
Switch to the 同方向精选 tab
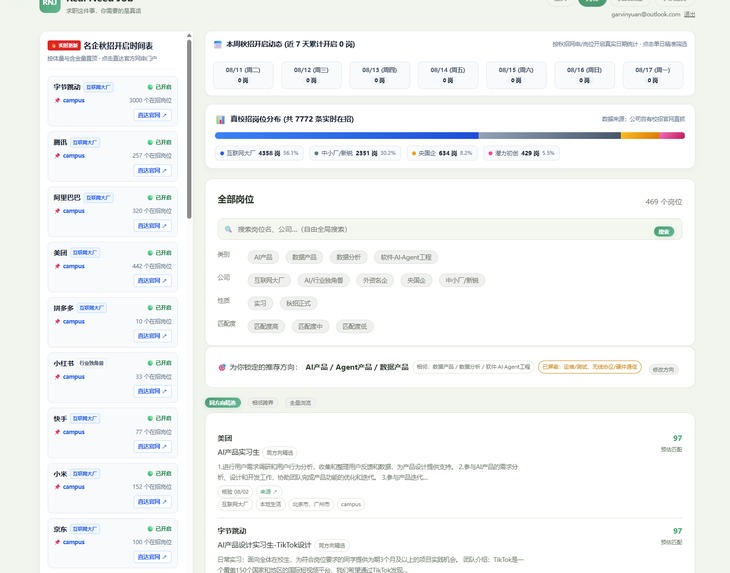tap(223, 403)
